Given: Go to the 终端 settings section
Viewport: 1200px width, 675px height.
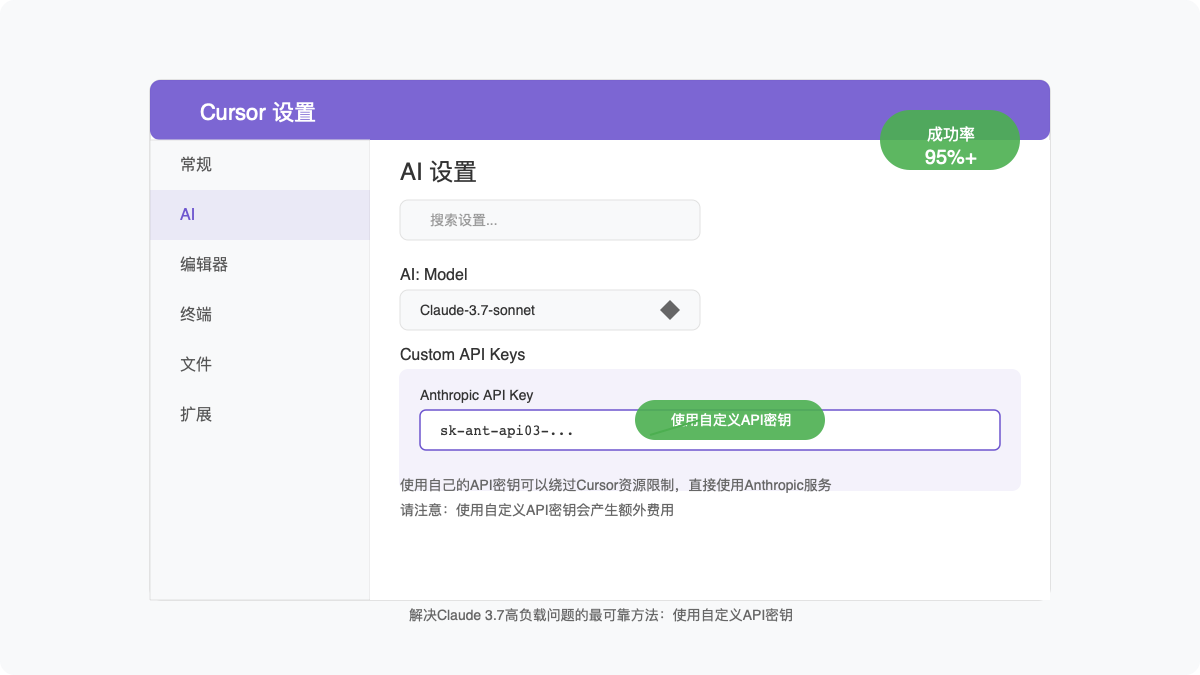Looking at the screenshot, I should coord(260,315).
